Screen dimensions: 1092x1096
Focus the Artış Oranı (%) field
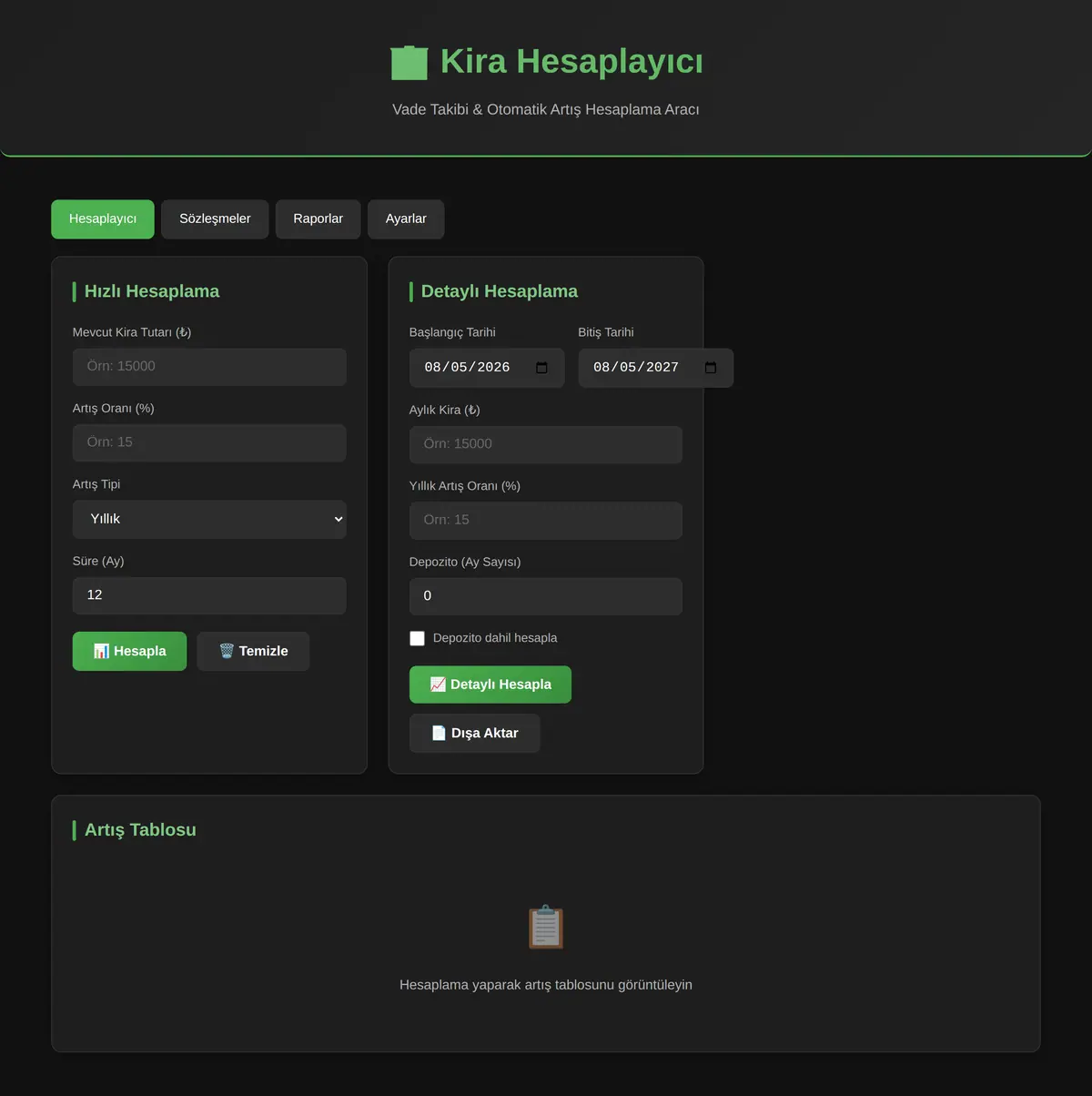tap(209, 442)
